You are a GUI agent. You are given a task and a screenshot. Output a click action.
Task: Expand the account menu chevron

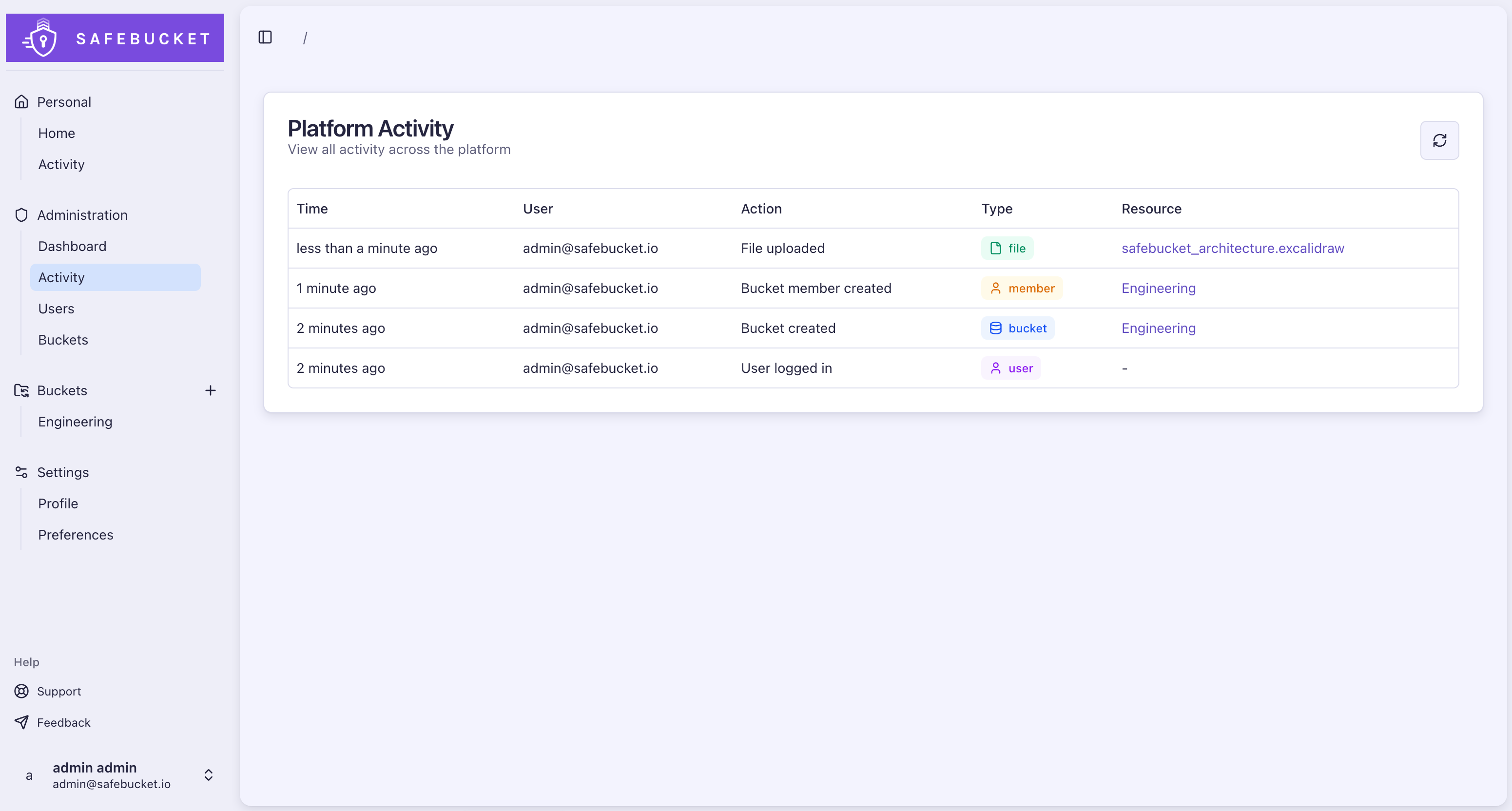[208, 774]
